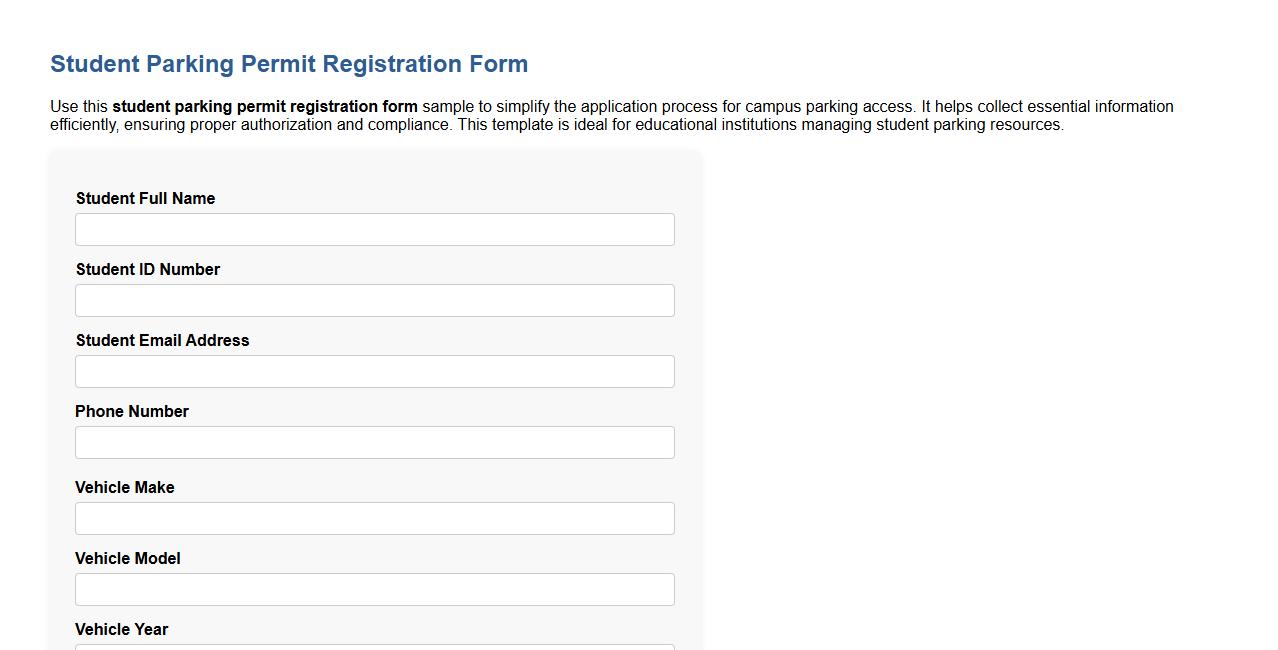Click the Student Full Name label
The height and width of the screenshot is (650, 1278).
(145, 198)
